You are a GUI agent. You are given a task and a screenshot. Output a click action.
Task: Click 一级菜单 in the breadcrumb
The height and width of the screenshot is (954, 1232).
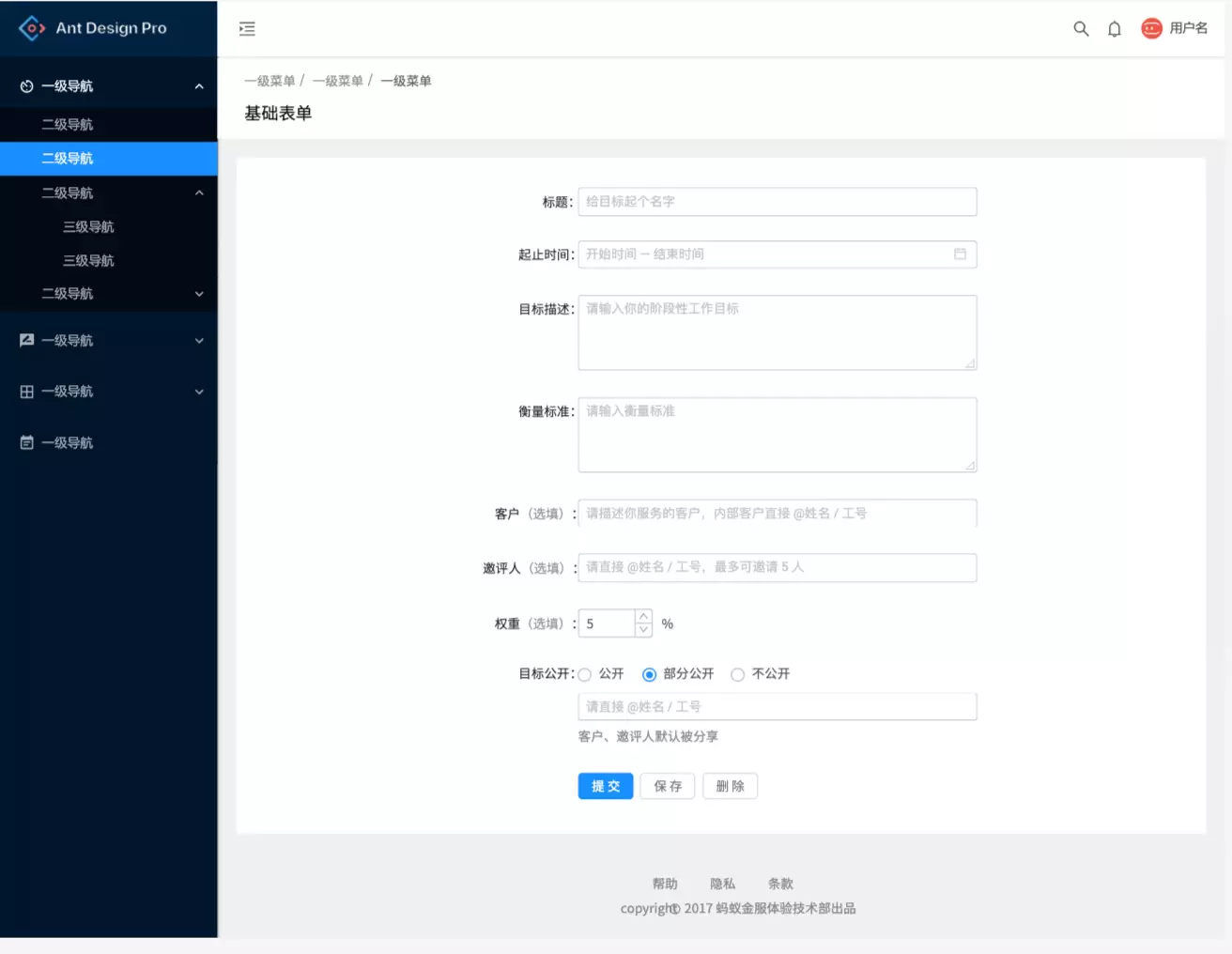[x=270, y=81]
